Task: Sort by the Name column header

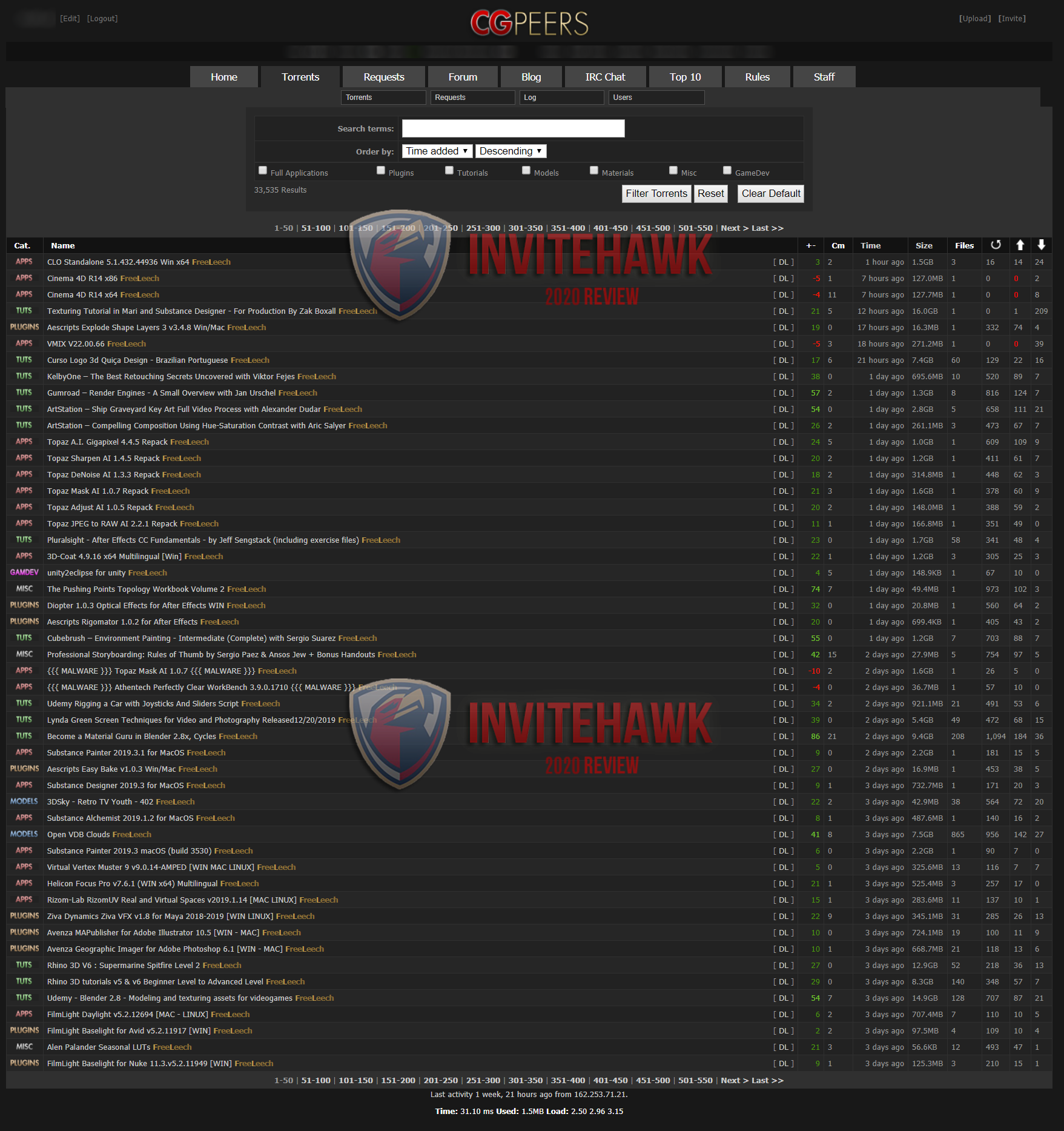Action: [63, 245]
